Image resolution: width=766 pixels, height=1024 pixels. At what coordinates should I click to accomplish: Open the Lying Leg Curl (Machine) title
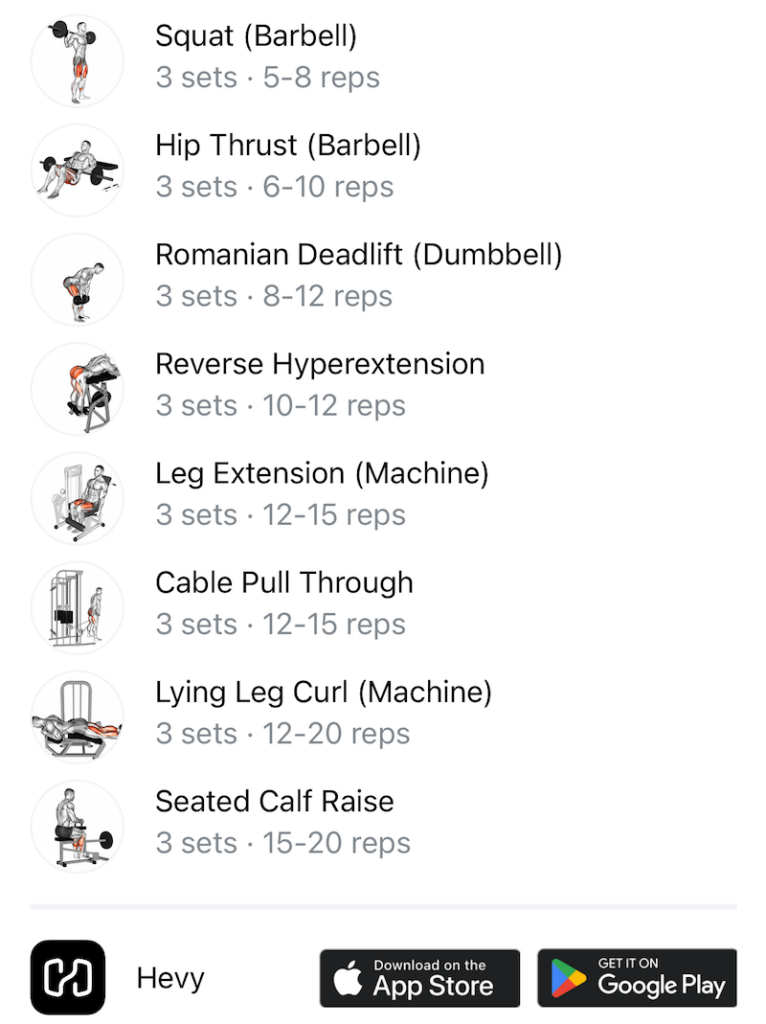click(323, 693)
